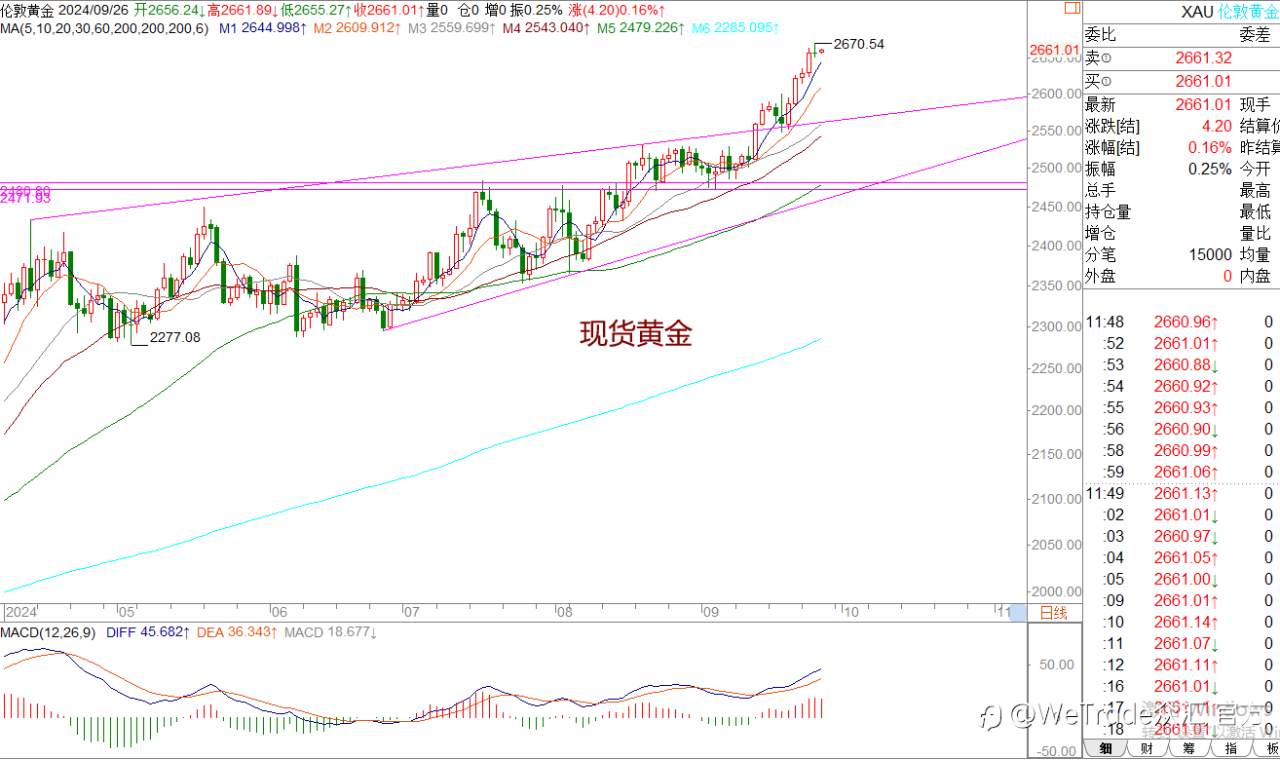Click the 涨幅[结] value 0.16%

click(x=1210, y=147)
